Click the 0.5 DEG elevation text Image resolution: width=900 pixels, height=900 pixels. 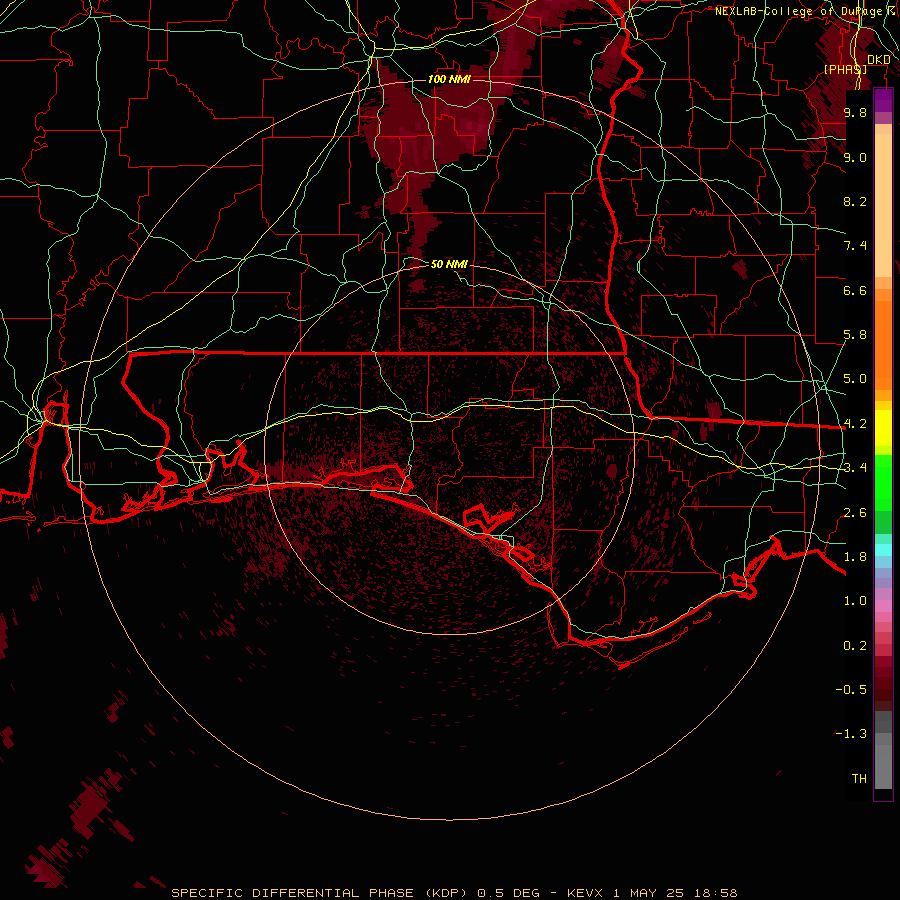click(509, 893)
